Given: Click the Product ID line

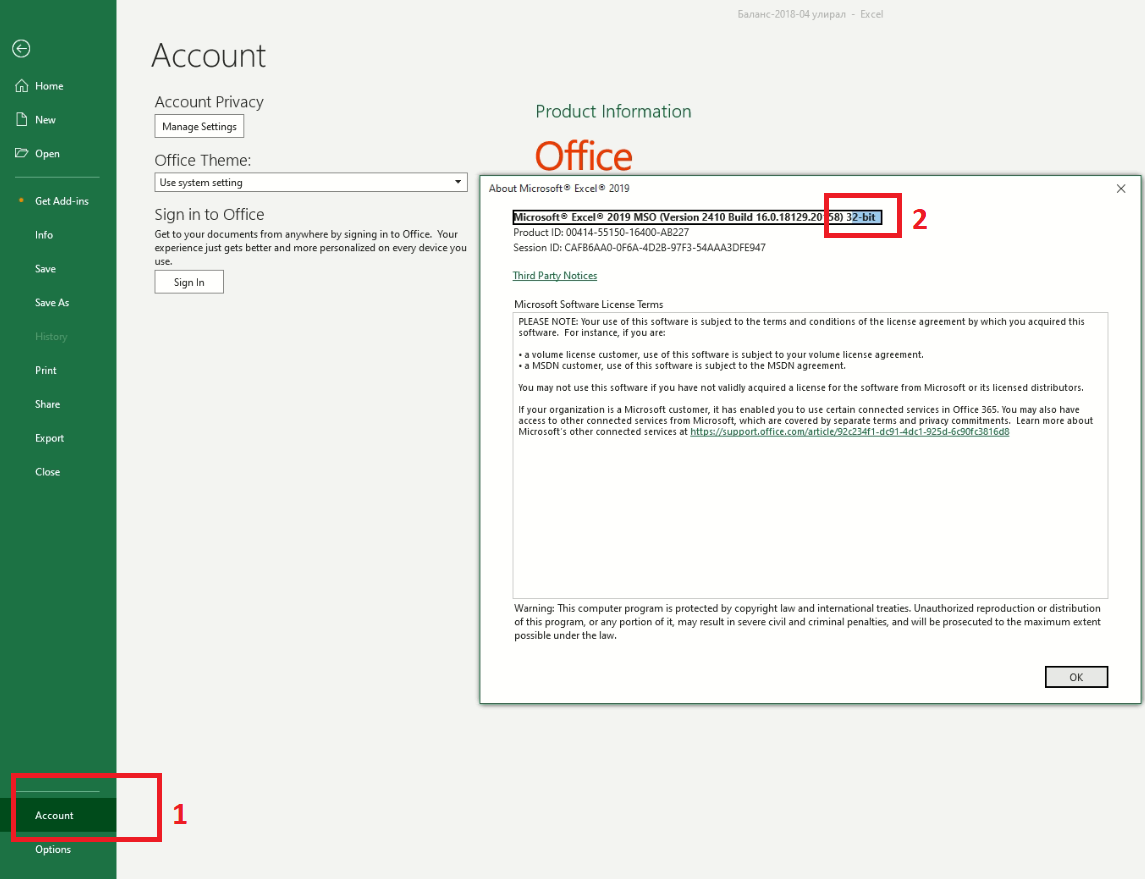Looking at the screenshot, I should coord(601,232).
